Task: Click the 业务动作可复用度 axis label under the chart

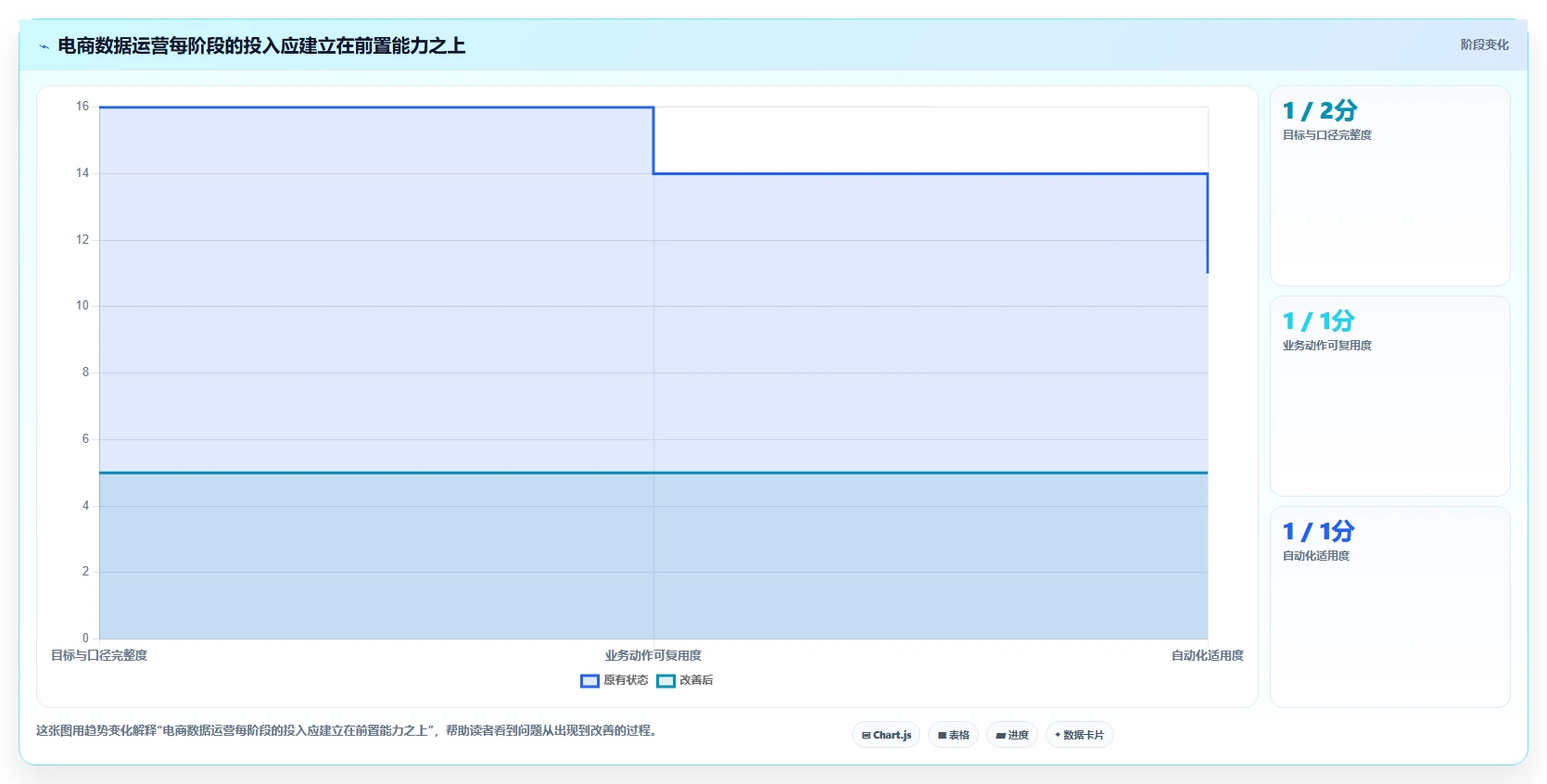Action: pos(653,655)
